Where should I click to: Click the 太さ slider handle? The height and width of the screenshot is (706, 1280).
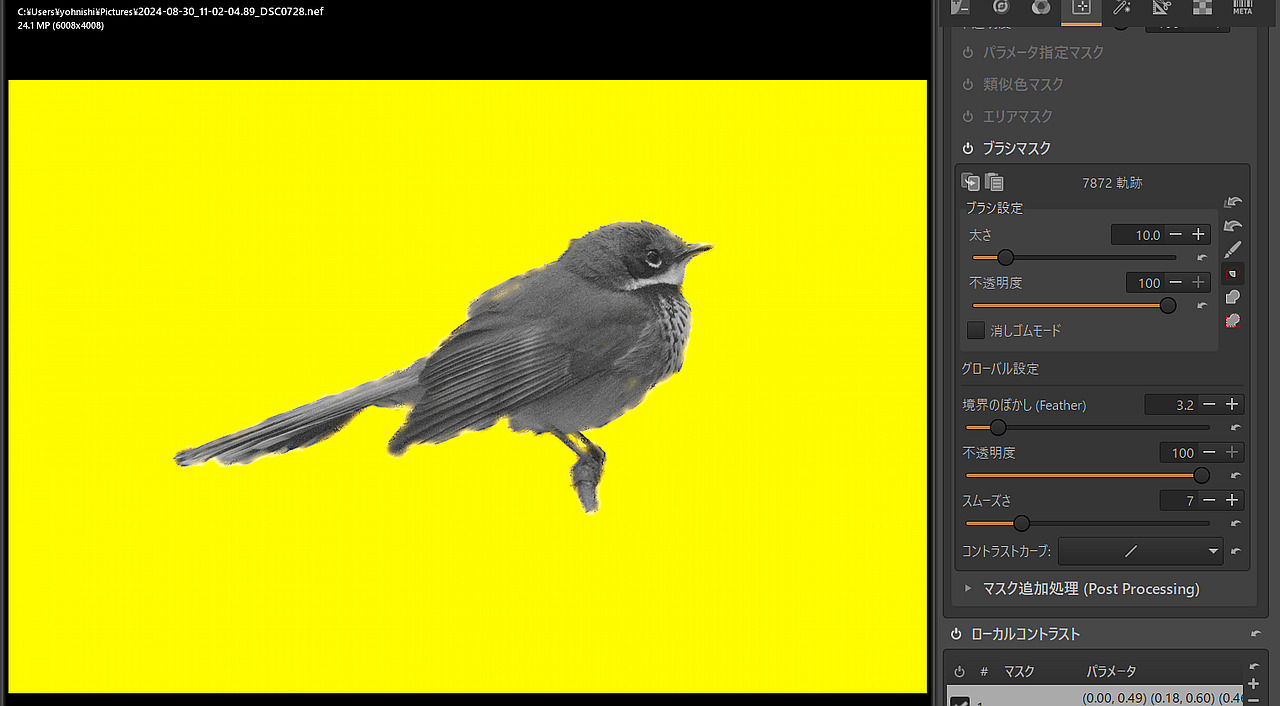point(1006,258)
